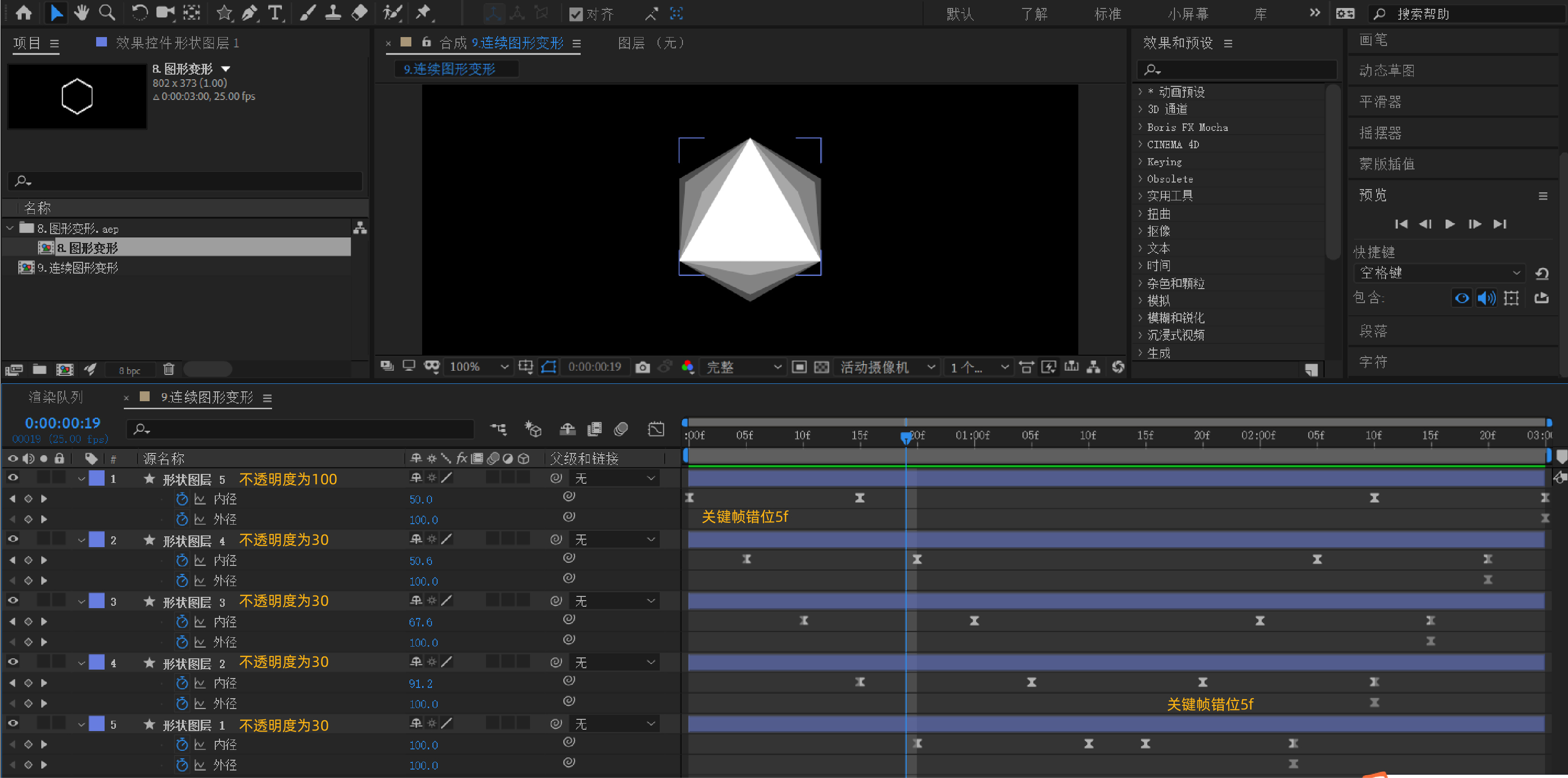Viewport: 1568px width, 778px height.
Task: Delete selected item with trash icon
Action: [x=168, y=369]
